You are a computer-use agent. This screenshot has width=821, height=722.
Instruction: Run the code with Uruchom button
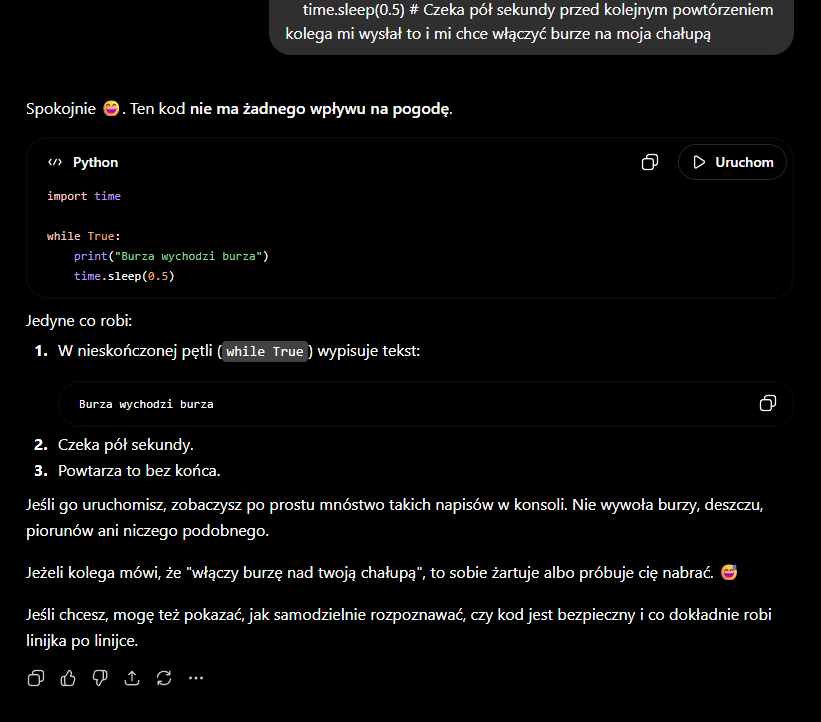[732, 162]
